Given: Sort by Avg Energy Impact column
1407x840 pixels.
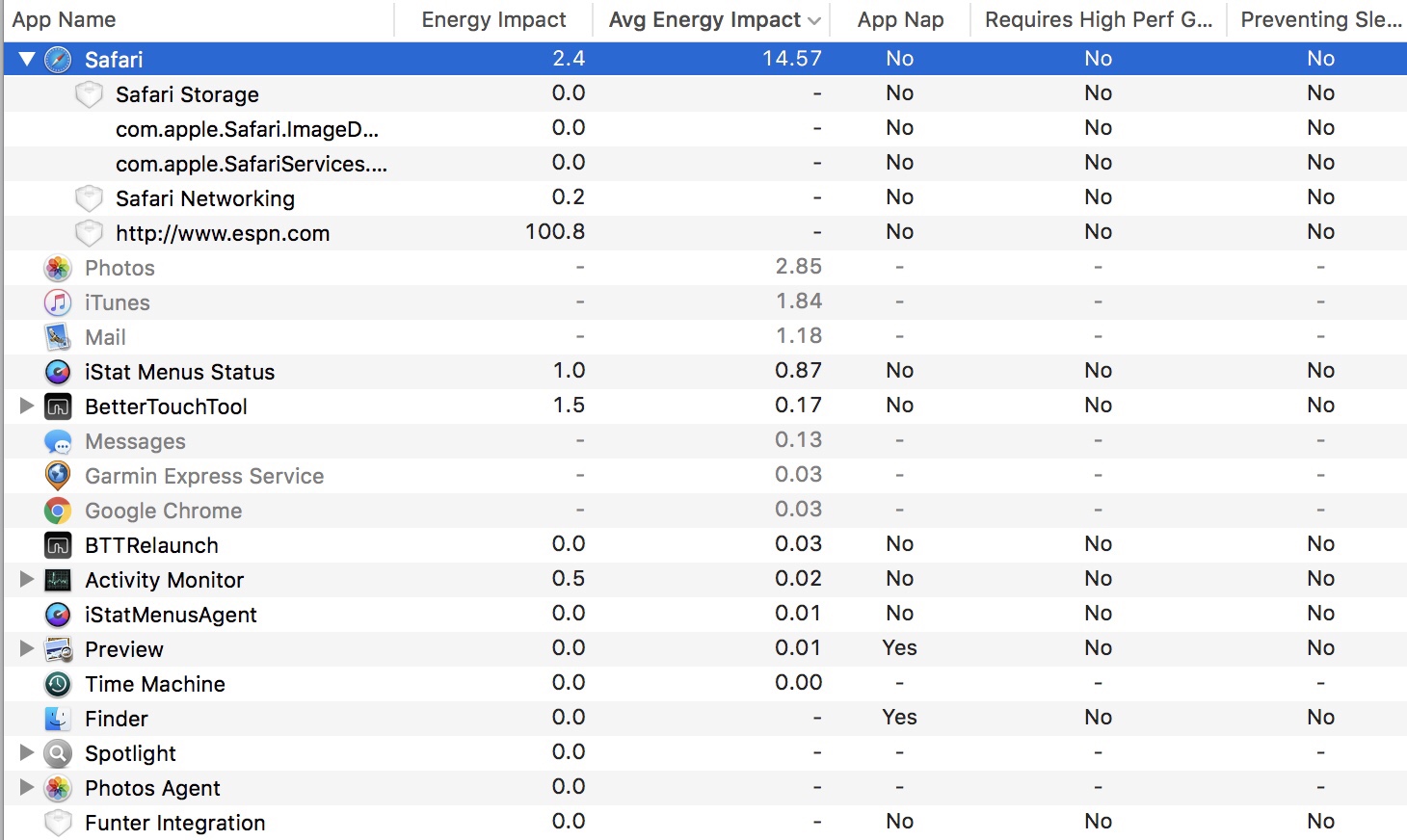Looking at the screenshot, I should click(x=704, y=19).
